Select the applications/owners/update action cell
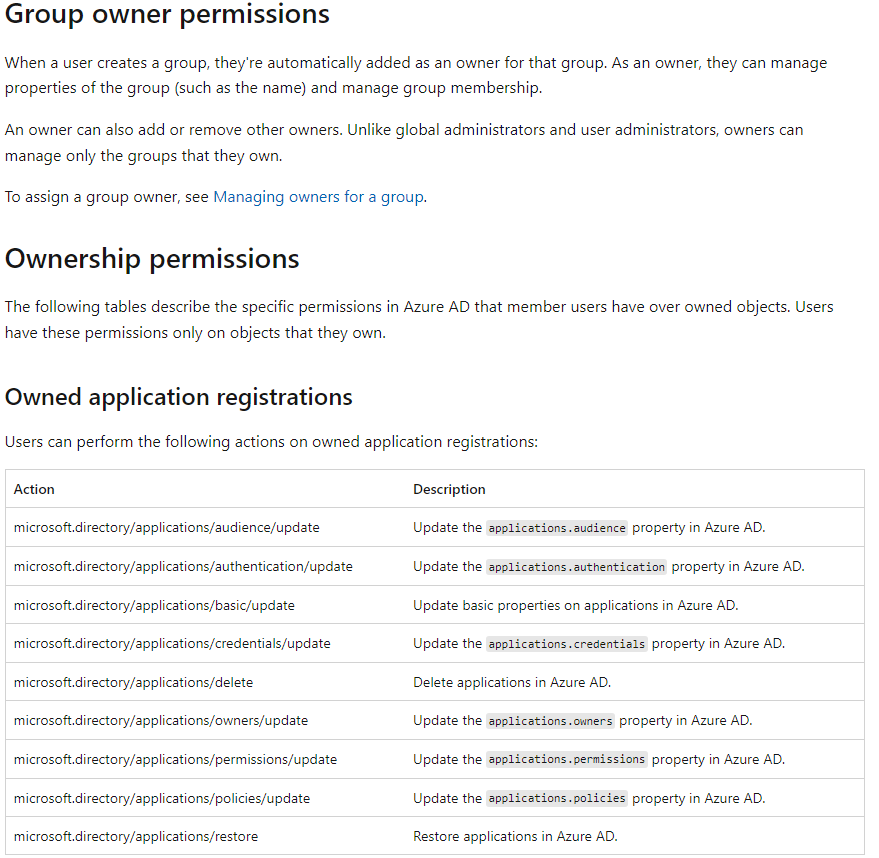Viewport: 879px width, 858px height. point(161,720)
